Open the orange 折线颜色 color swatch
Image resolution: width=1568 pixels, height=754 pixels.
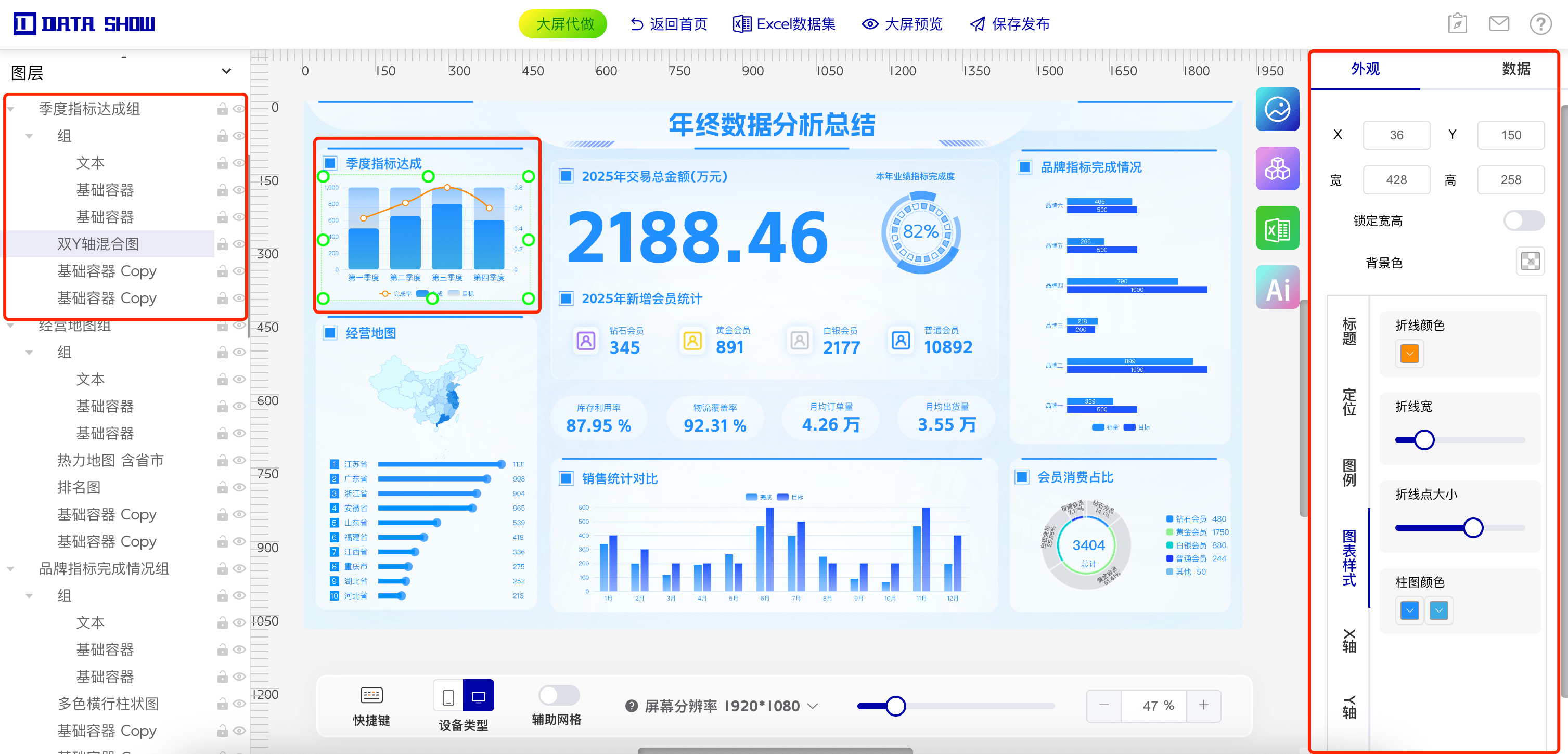[x=1409, y=354]
